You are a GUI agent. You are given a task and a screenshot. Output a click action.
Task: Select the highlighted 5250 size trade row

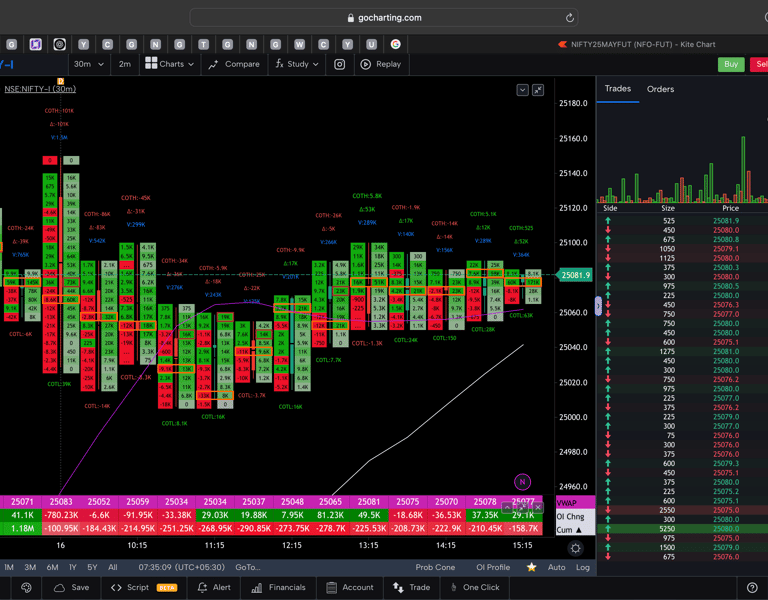(x=682, y=529)
